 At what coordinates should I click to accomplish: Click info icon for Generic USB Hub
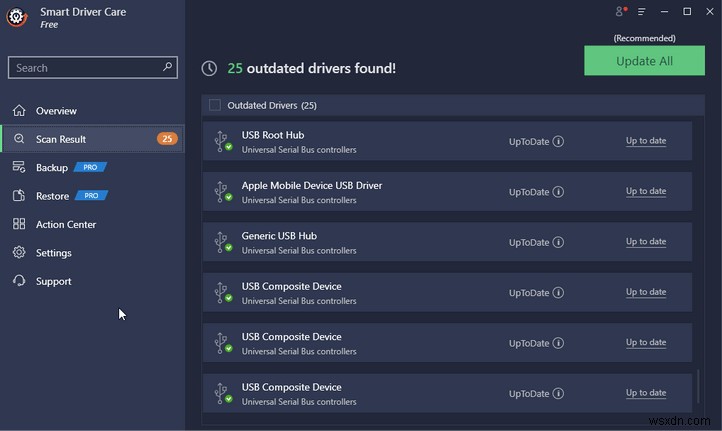coord(558,242)
